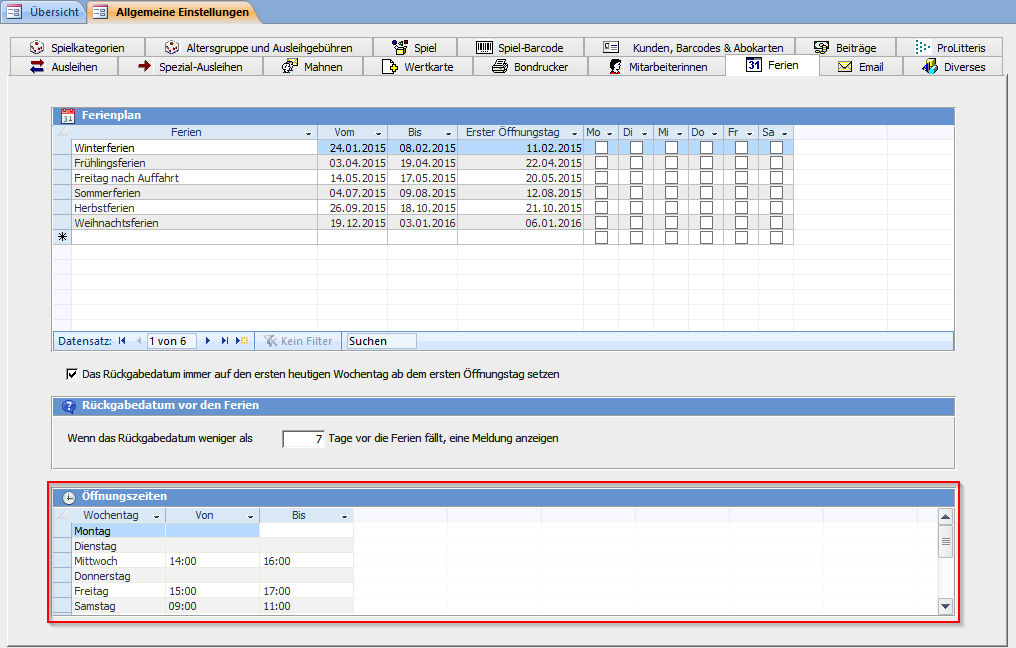Switch to the Übersicht document tab
Viewport: 1016px width, 648px height.
[x=43, y=12]
